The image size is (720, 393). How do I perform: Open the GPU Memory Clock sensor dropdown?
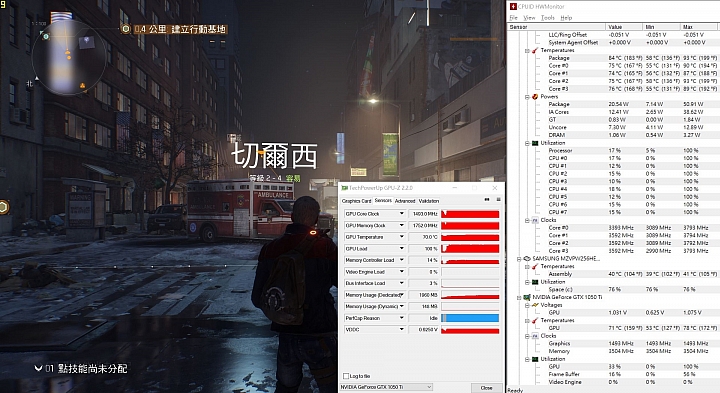pyautogui.click(x=401, y=225)
